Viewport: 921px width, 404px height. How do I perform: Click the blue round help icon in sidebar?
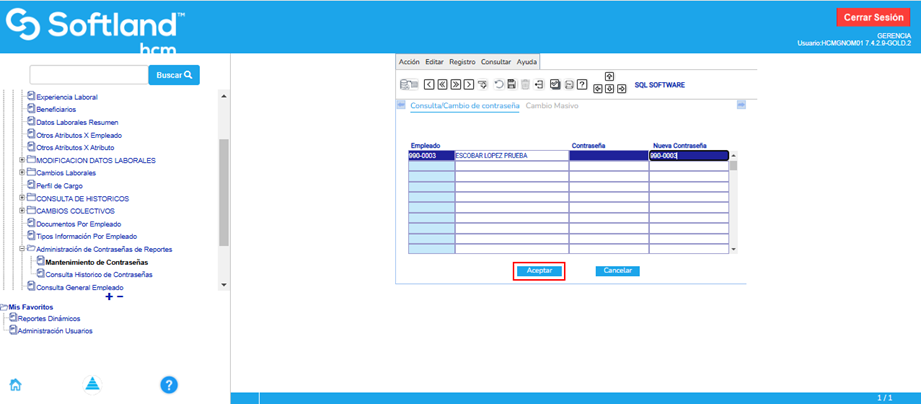point(169,385)
